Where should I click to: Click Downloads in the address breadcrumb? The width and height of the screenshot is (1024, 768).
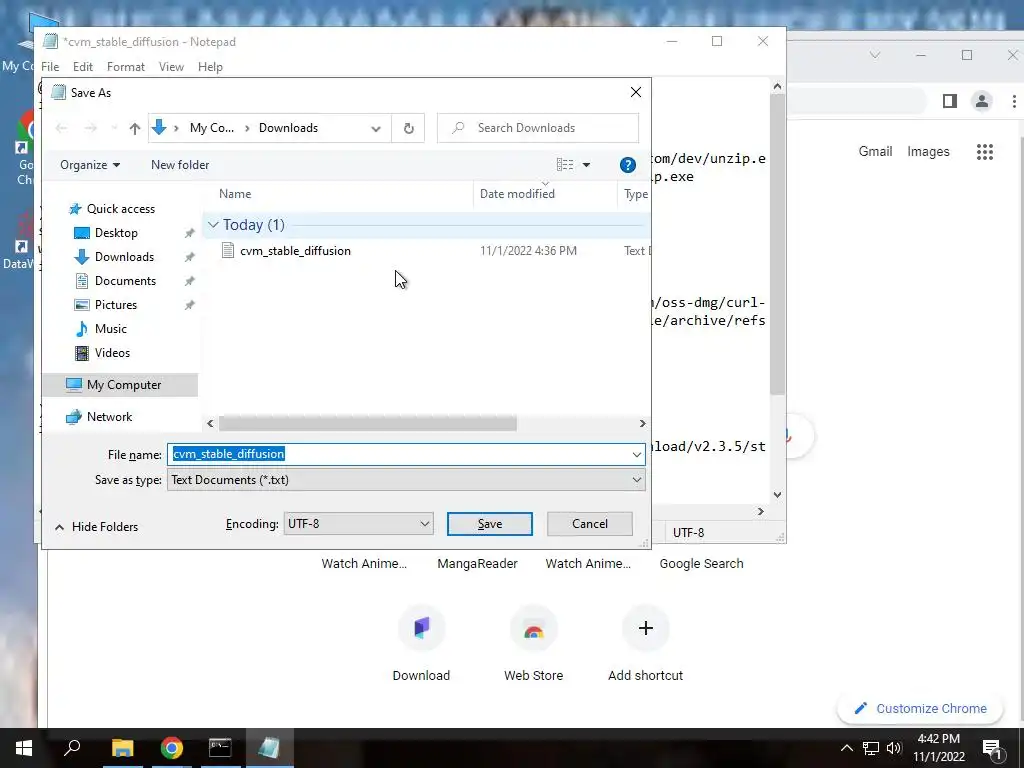click(x=288, y=128)
